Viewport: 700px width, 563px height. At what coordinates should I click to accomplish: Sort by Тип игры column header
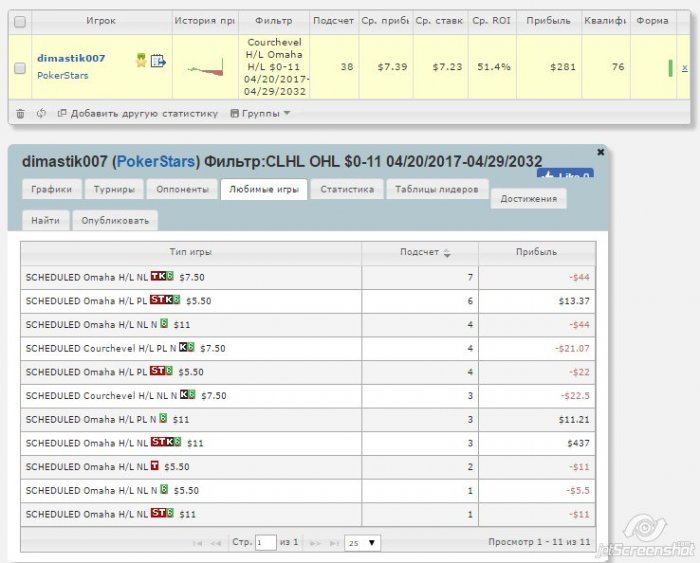click(191, 252)
